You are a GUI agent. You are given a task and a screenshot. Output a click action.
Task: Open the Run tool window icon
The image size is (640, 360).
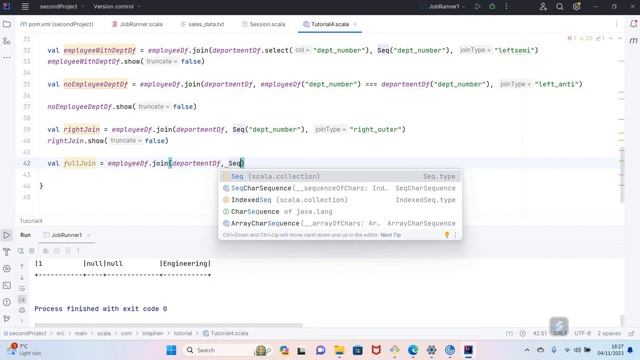tap(7, 235)
